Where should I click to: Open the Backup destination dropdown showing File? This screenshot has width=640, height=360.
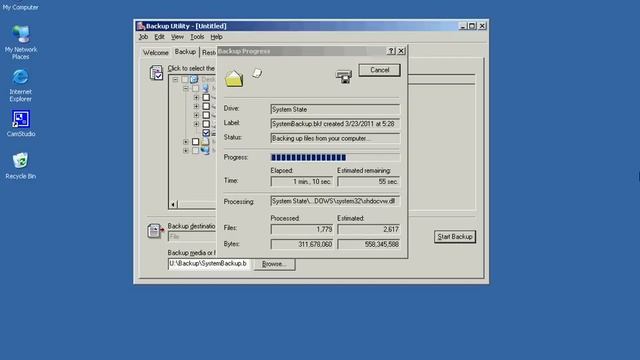click(x=192, y=236)
